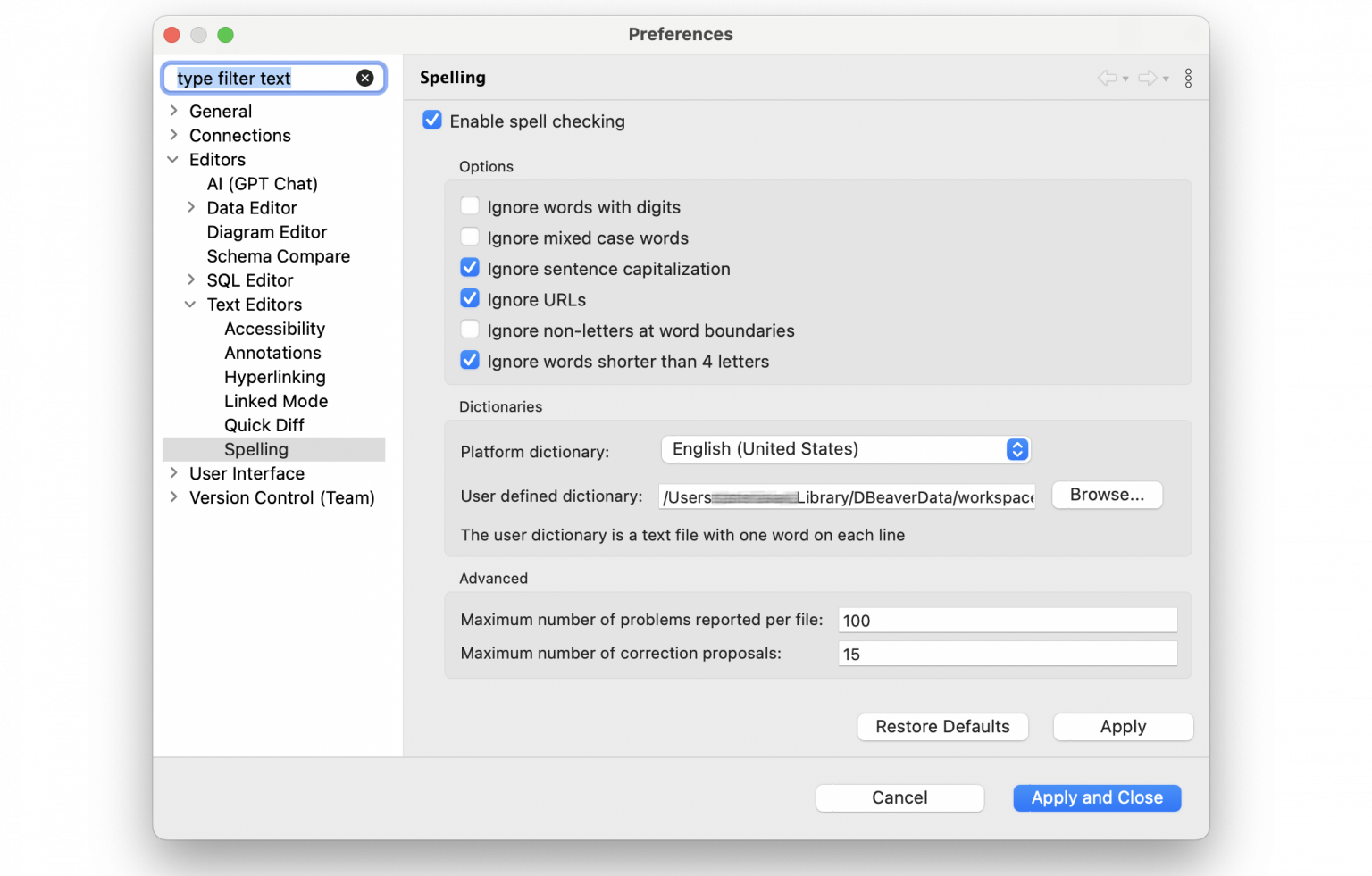Clear the filter text with the X icon
The width and height of the screenshot is (1372, 876).
point(364,79)
